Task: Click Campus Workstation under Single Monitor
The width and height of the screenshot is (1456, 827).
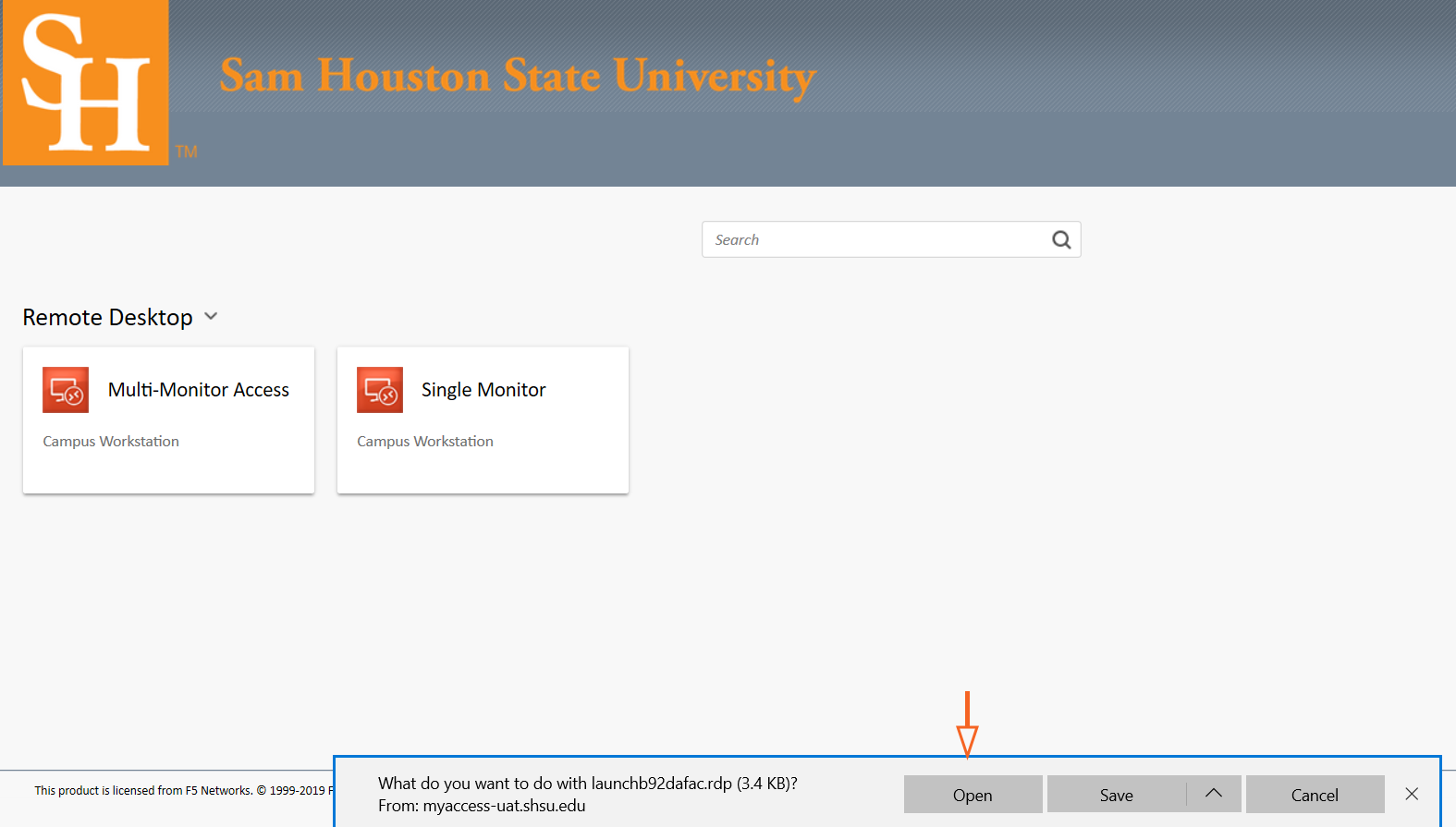Action: [425, 442]
